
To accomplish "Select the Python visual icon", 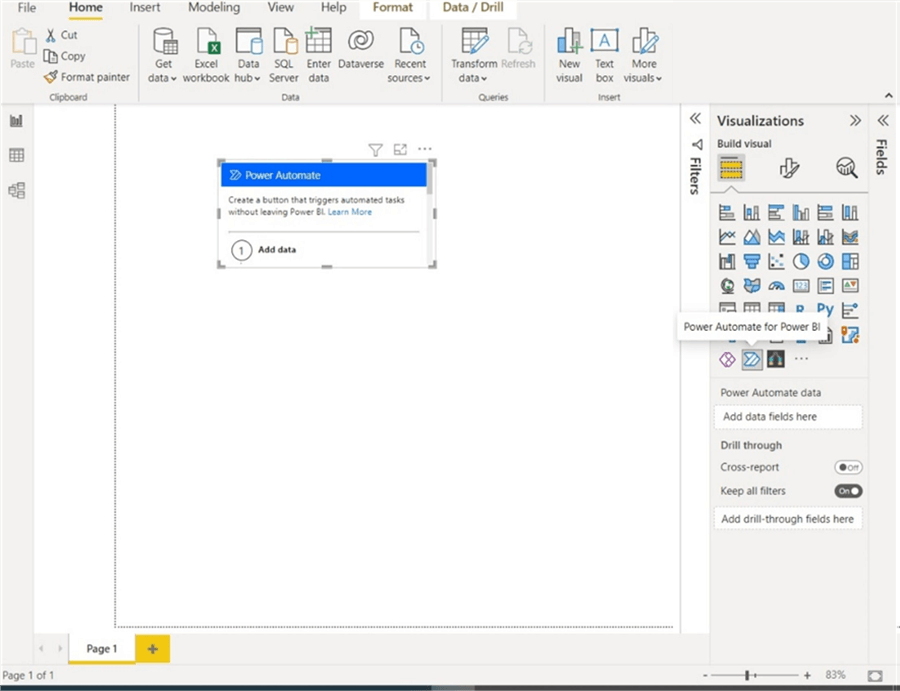I will tap(825, 309).
